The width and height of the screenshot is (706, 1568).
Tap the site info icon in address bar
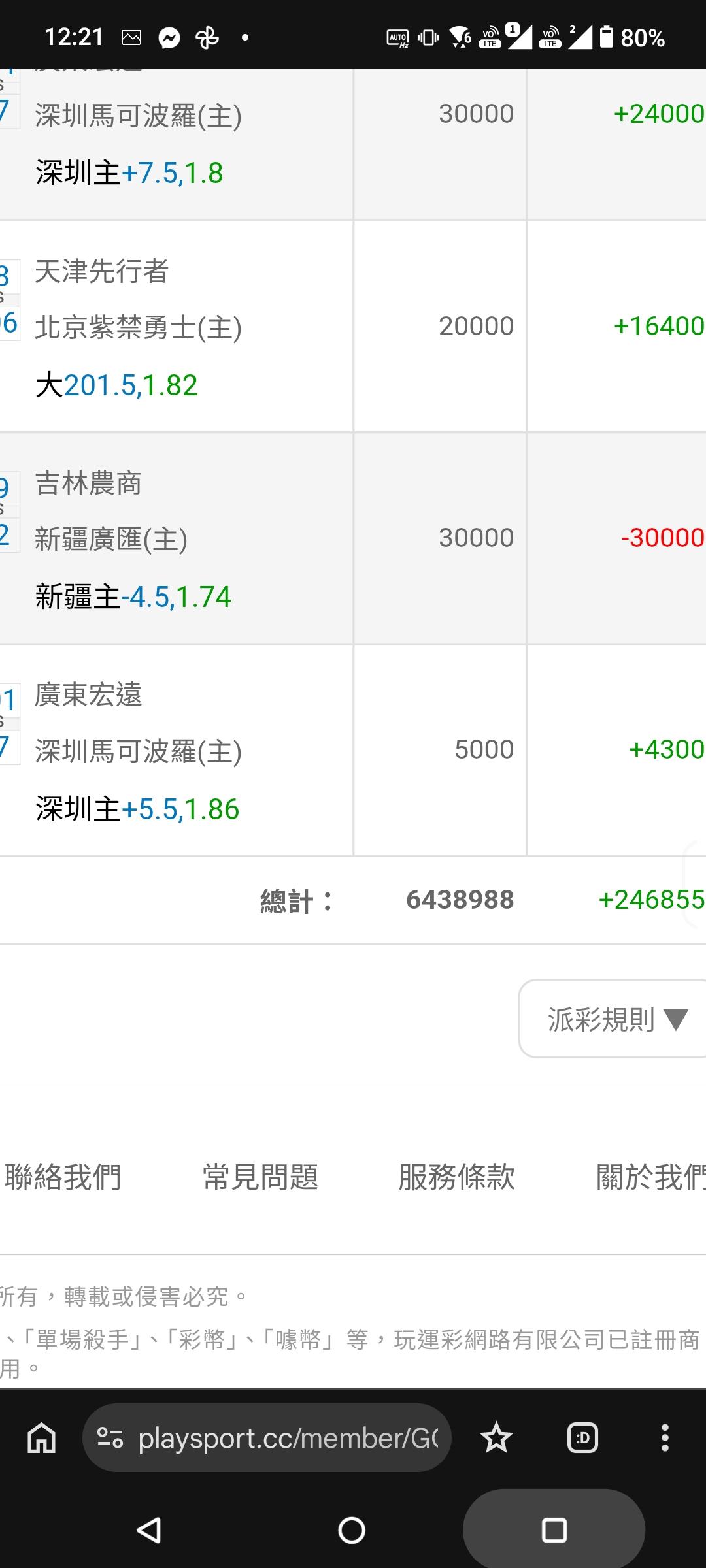point(110,1438)
